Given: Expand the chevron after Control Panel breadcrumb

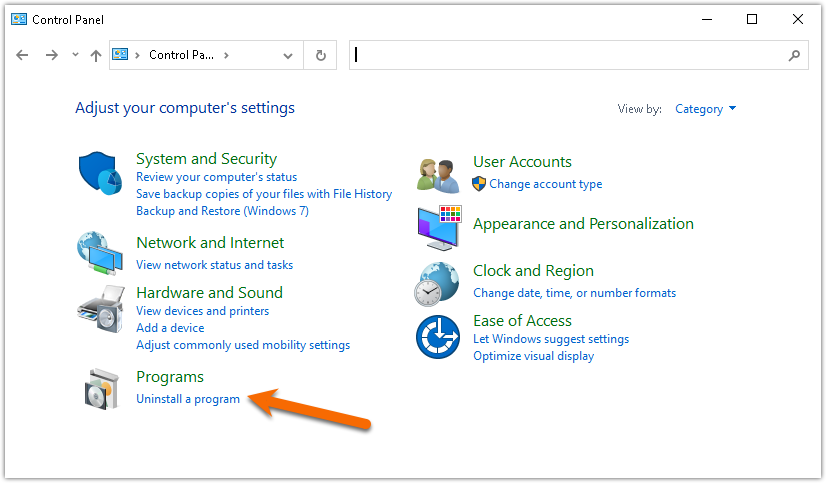Looking at the screenshot, I should [x=227, y=55].
